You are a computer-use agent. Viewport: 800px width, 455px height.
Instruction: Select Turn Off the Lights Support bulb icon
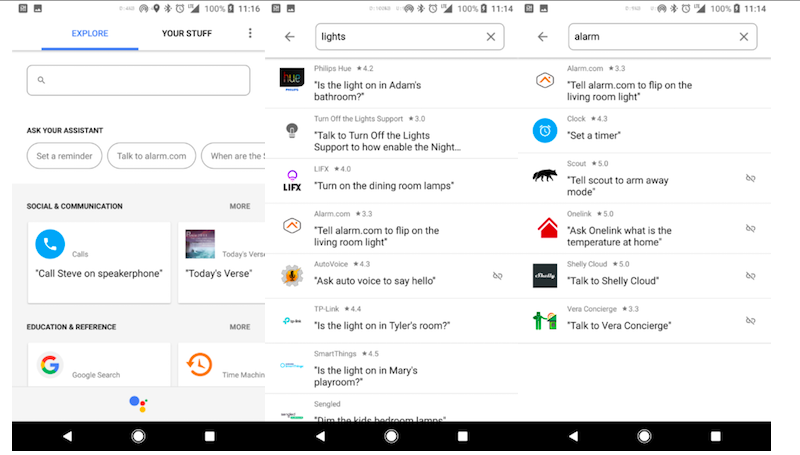tap(292, 131)
